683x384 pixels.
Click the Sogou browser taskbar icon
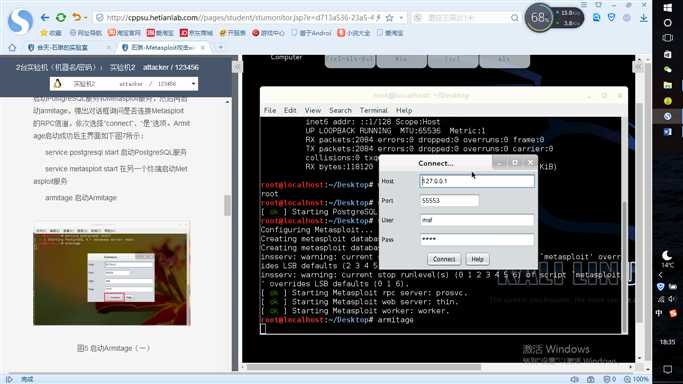668,116
